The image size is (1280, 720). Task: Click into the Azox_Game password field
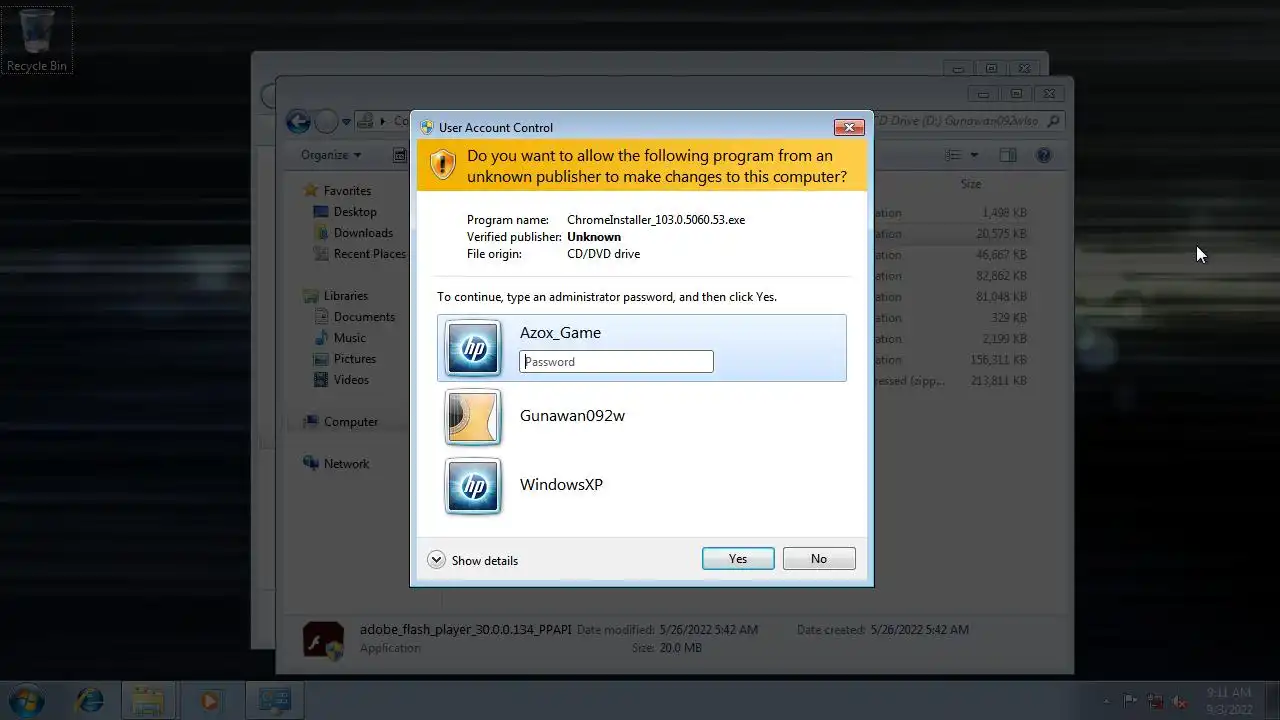[616, 361]
